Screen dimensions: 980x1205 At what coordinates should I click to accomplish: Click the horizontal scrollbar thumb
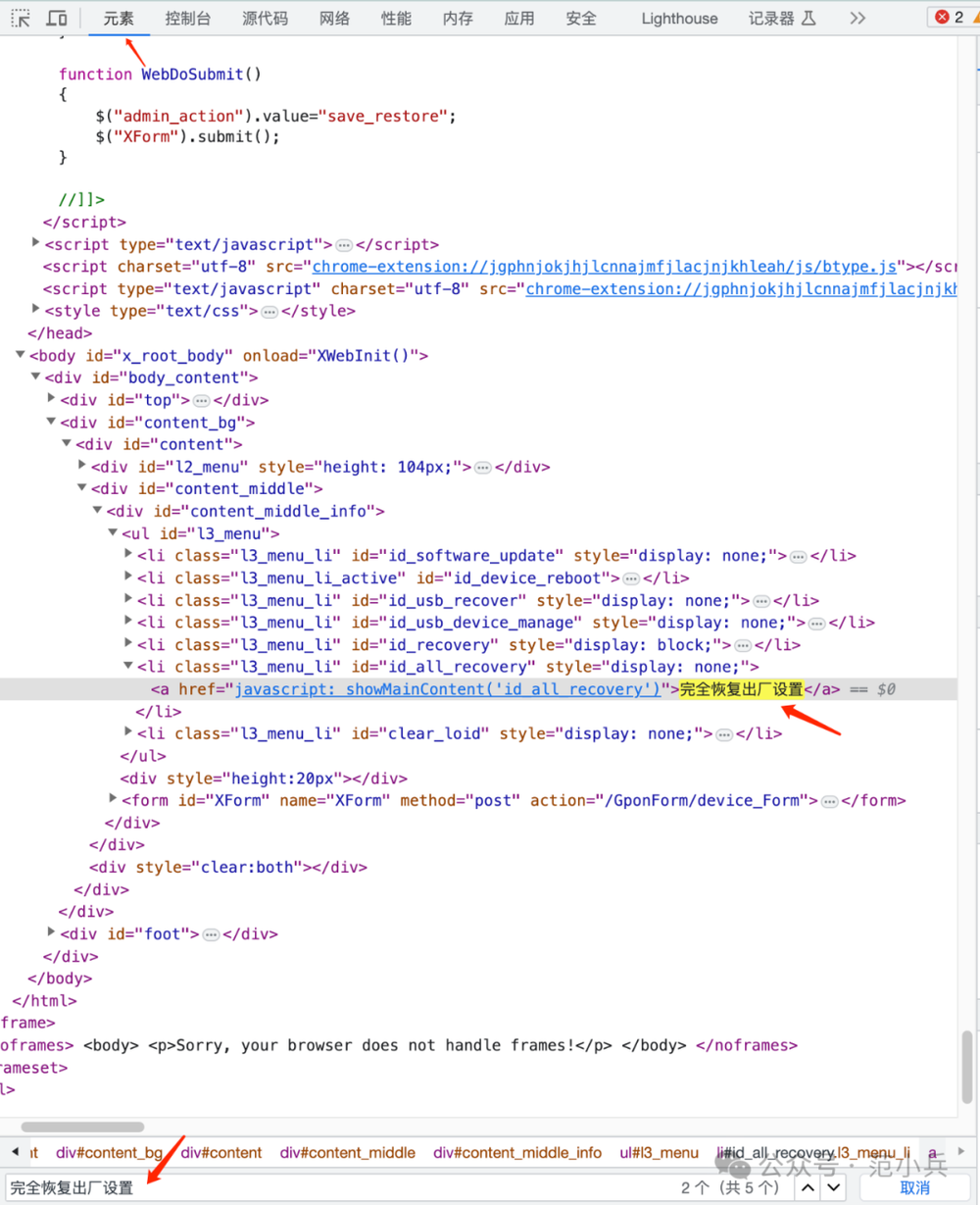point(82,1127)
